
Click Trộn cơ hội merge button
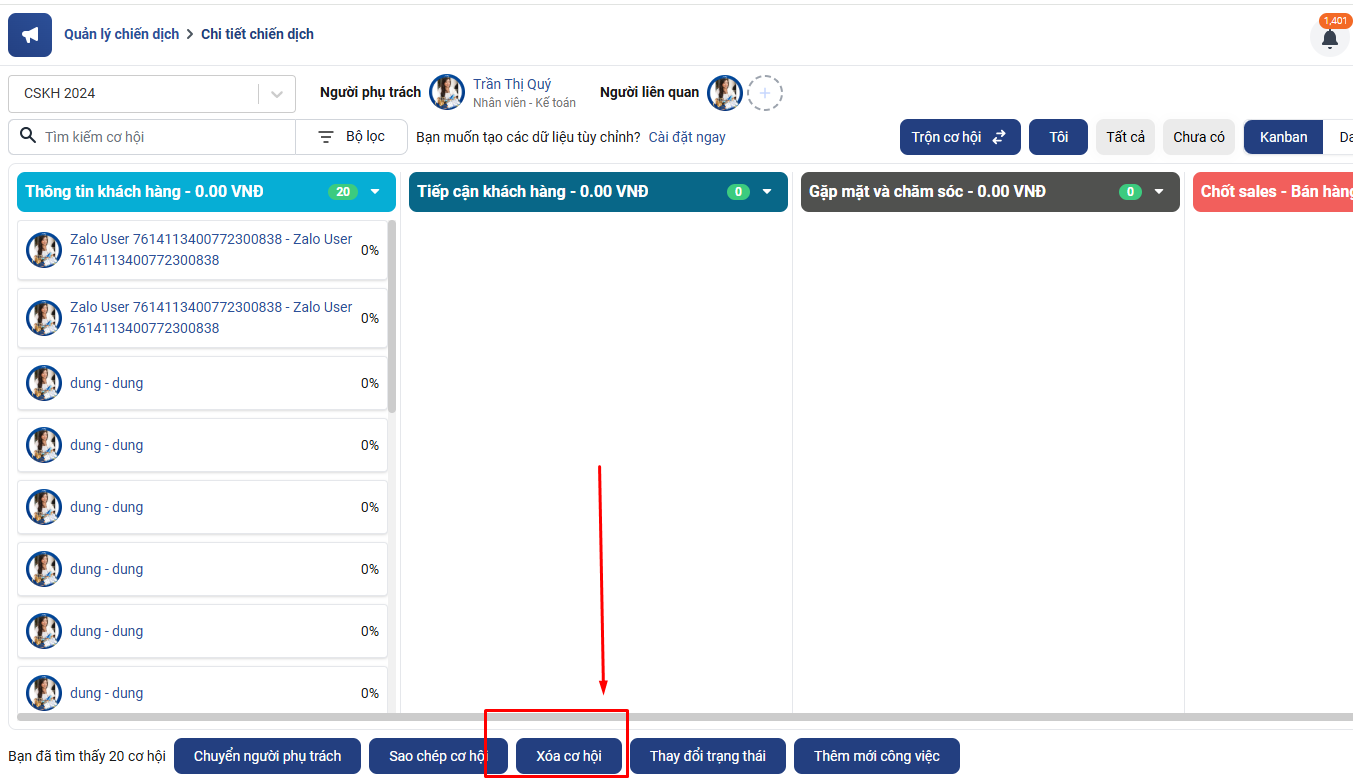pos(959,137)
